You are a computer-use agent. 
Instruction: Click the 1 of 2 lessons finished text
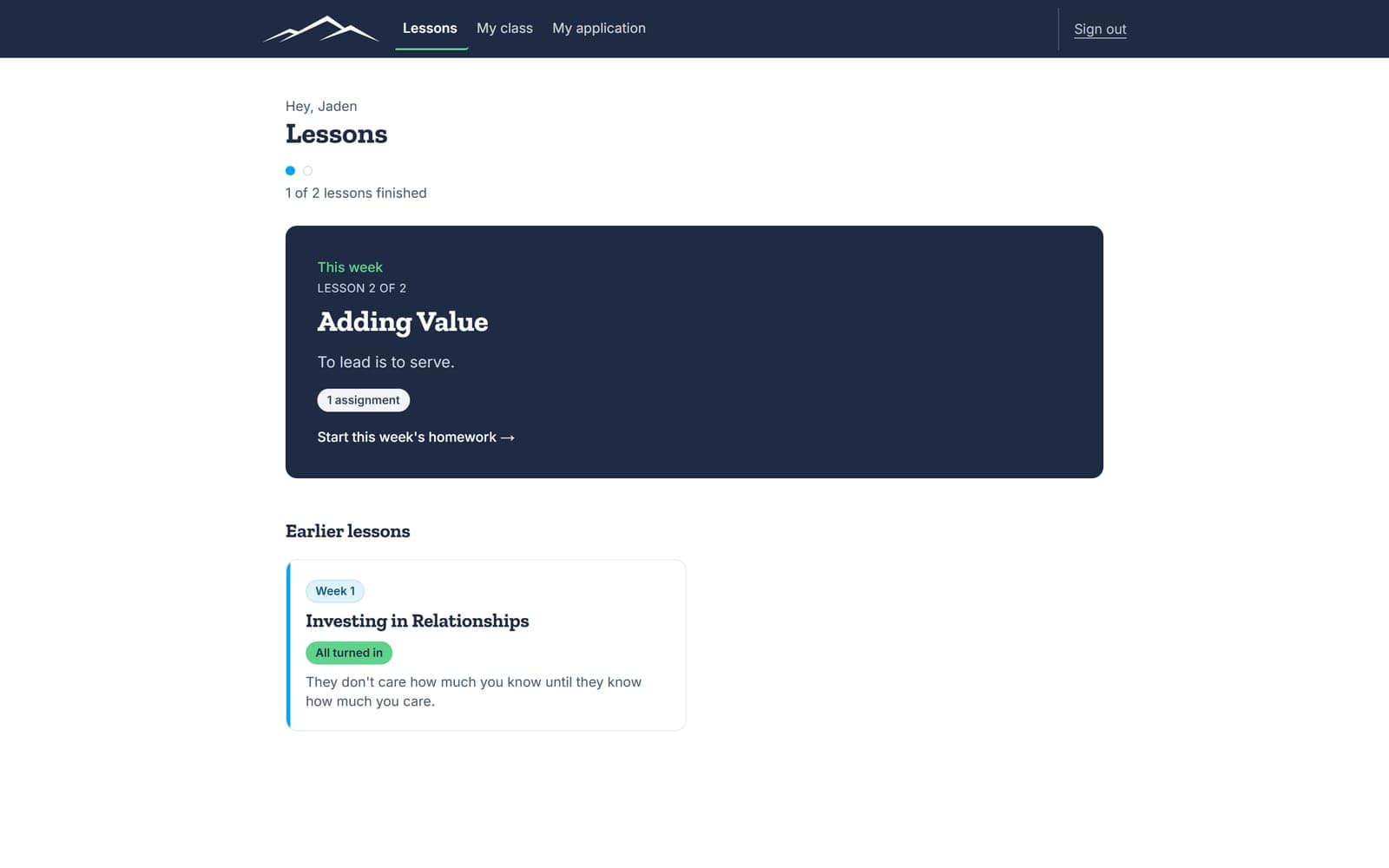[x=356, y=194]
